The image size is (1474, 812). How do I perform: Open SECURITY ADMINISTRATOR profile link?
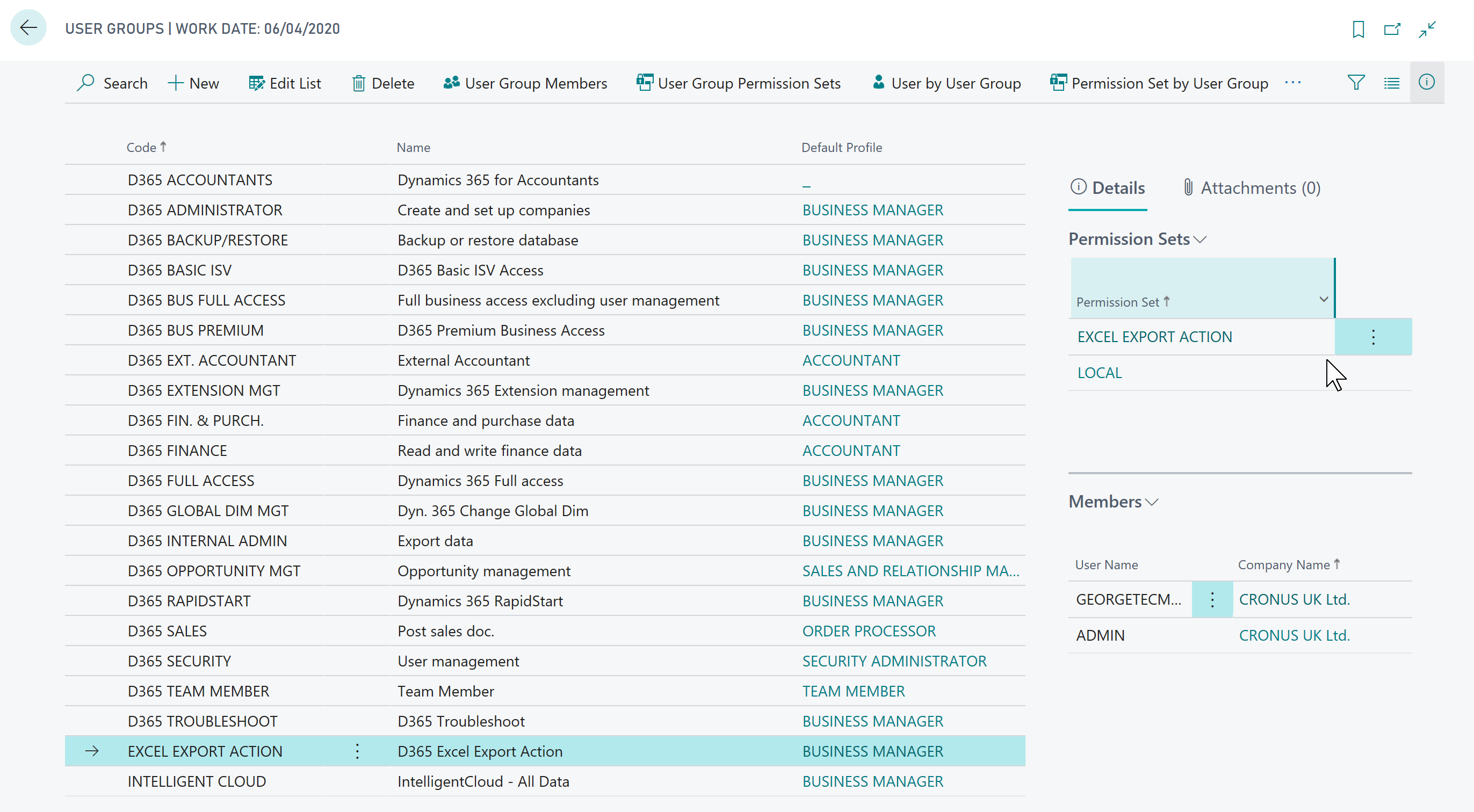coord(894,661)
